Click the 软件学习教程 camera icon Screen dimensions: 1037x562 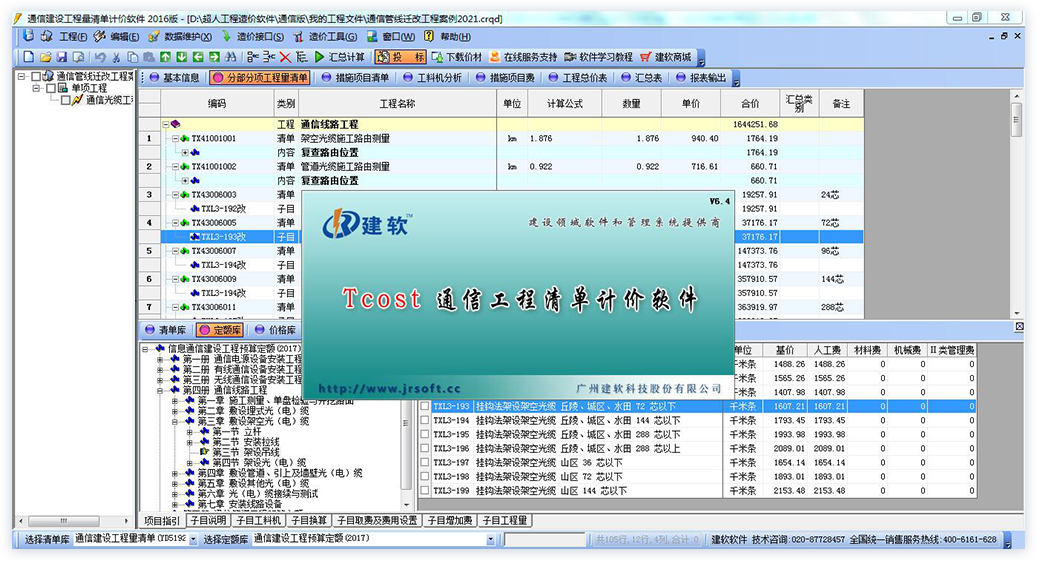click(x=570, y=57)
